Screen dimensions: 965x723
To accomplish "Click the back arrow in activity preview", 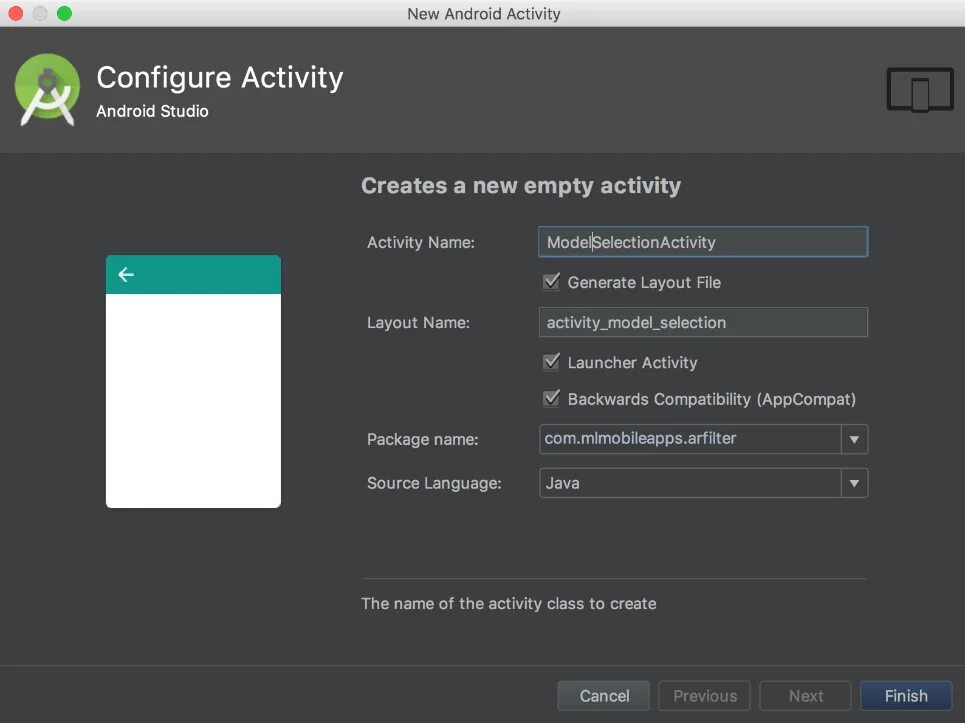I will (126, 275).
